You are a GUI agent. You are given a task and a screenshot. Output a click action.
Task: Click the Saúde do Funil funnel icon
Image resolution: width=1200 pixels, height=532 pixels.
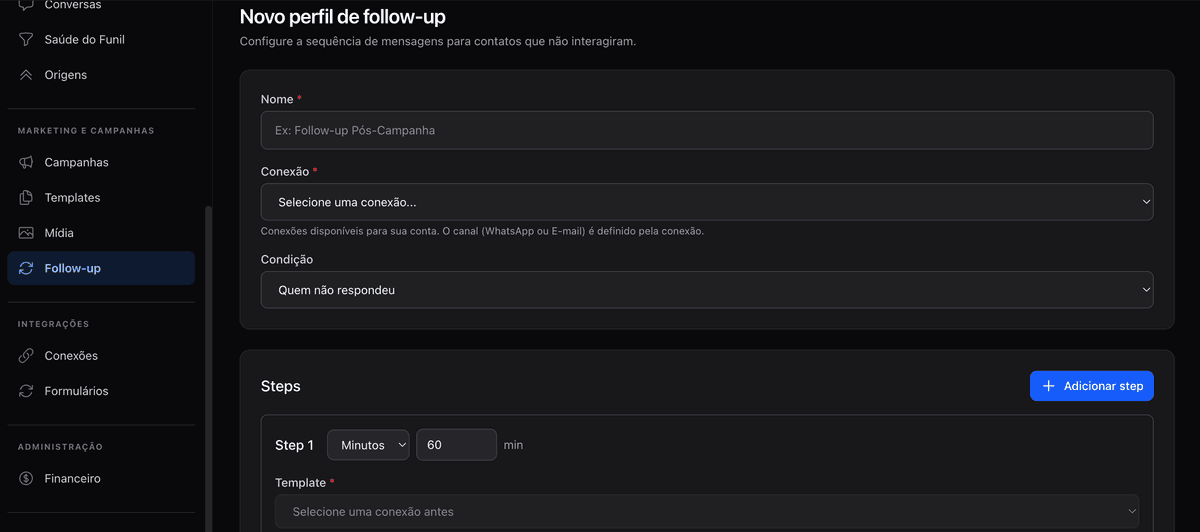coord(26,40)
